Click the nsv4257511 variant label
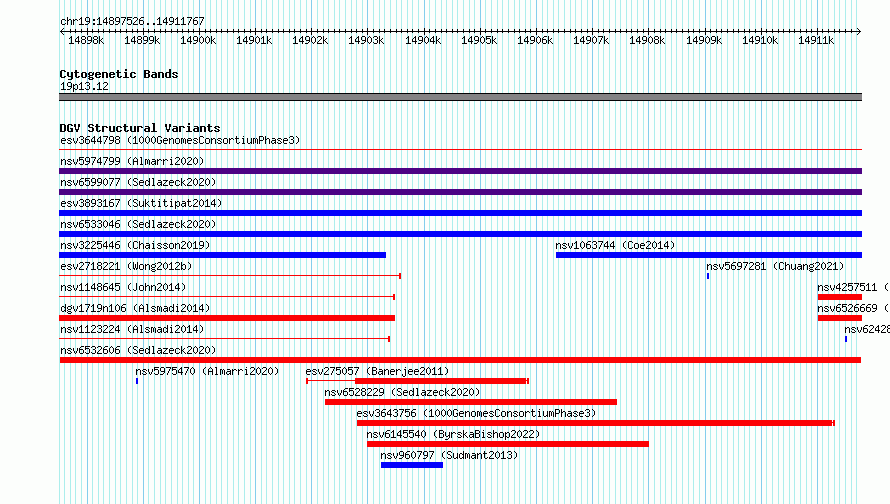890x504 pixels. point(853,287)
